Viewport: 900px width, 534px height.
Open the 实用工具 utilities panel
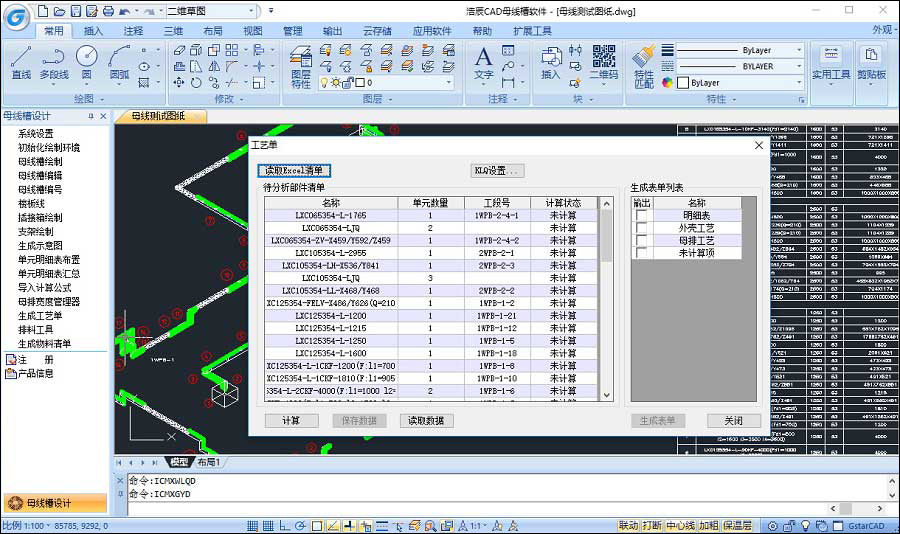(x=831, y=63)
